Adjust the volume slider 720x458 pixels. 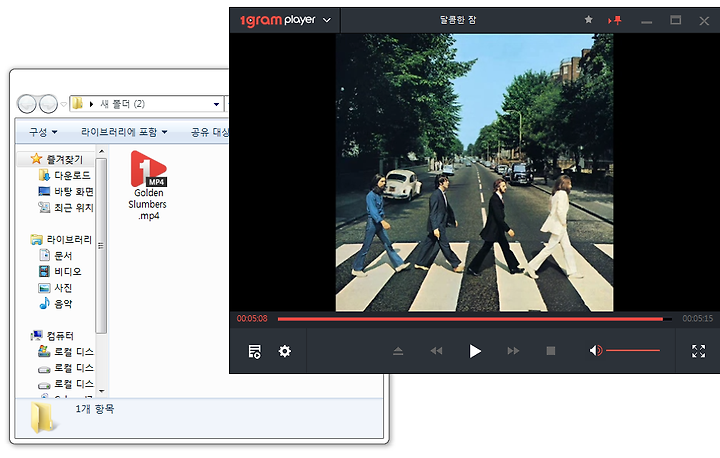[633, 351]
